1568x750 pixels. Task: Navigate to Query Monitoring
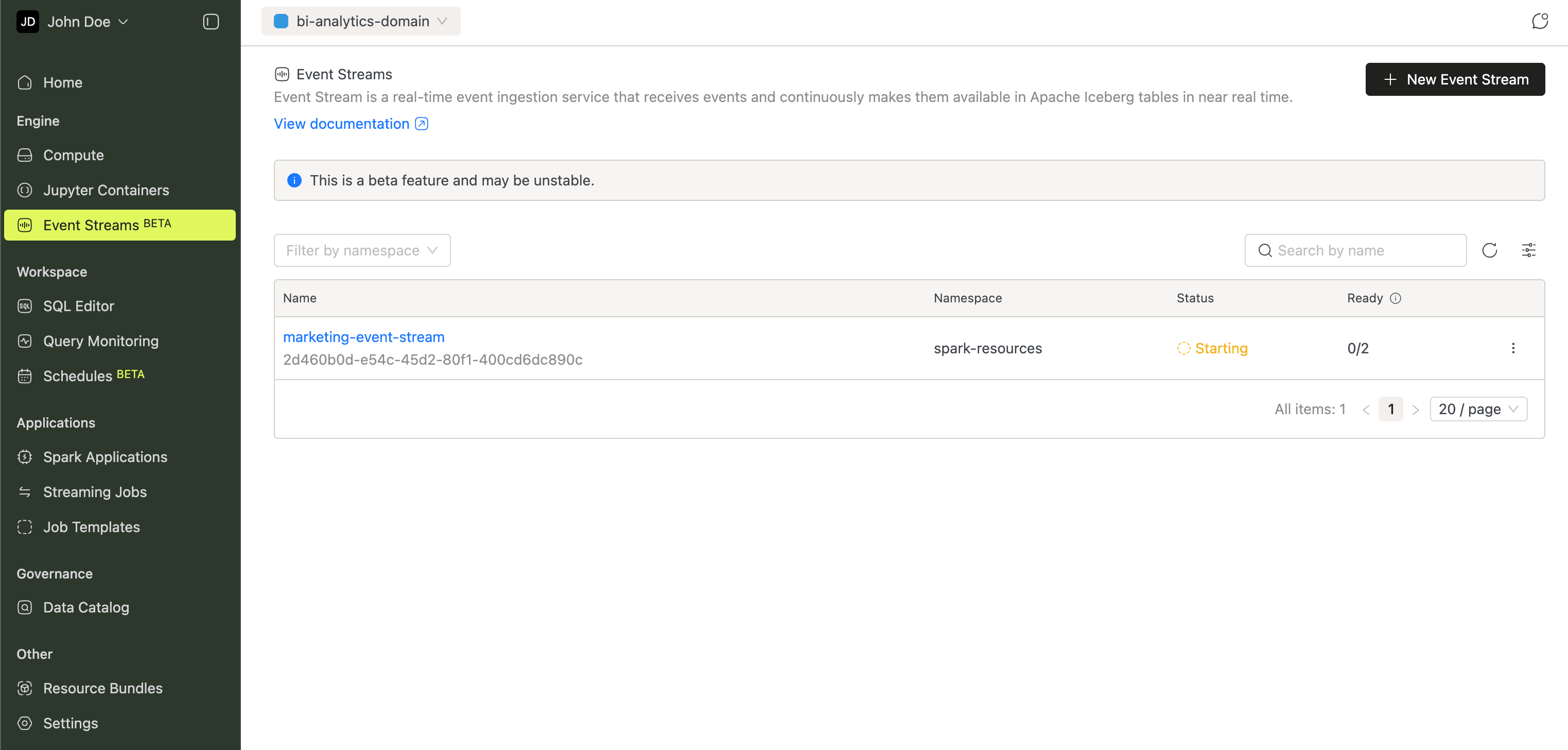[x=100, y=341]
